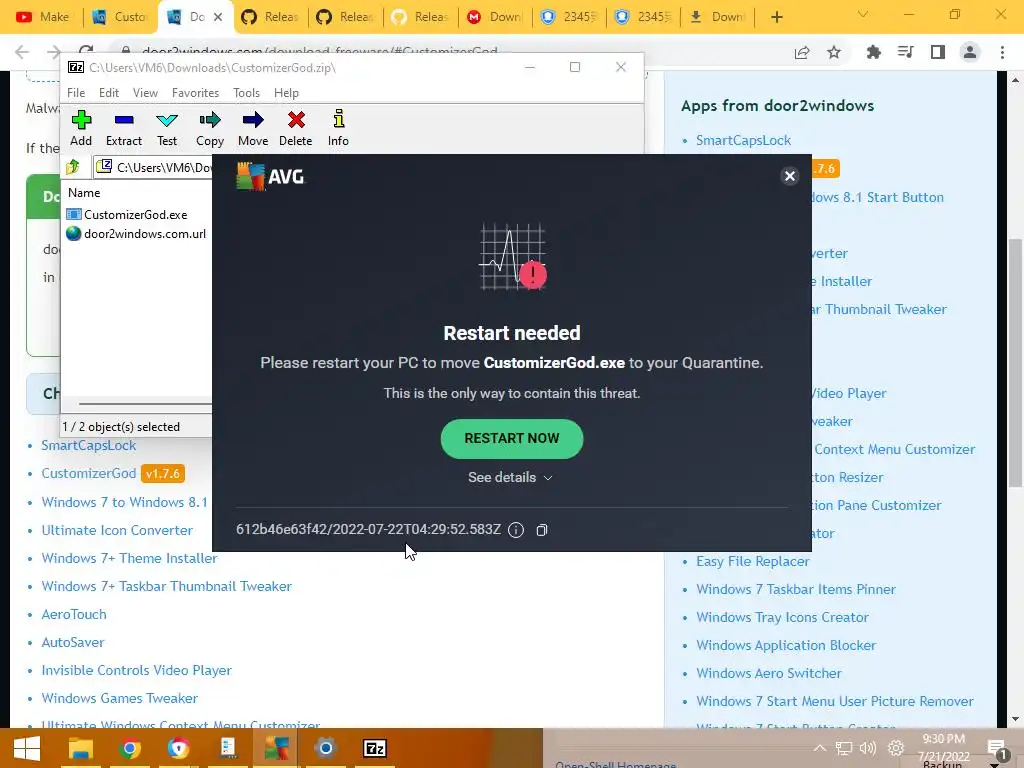This screenshot has height=768, width=1024.
Task: Copy the AVG event ID to clipboard
Action: coord(541,530)
